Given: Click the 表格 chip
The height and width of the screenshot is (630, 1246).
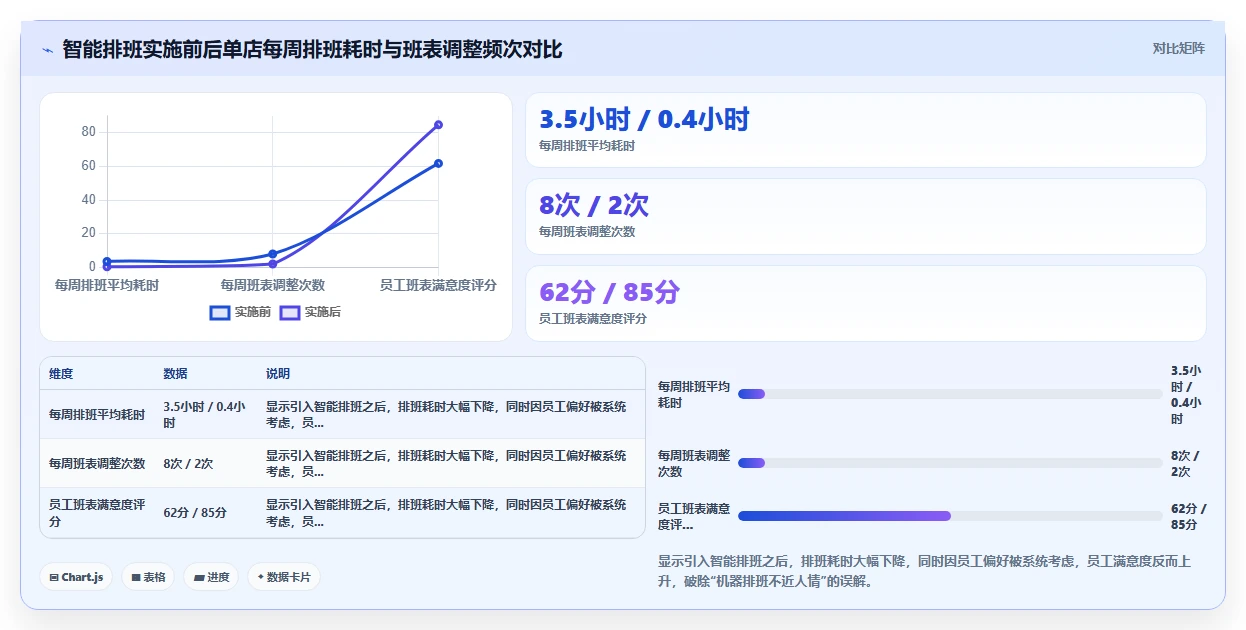Looking at the screenshot, I should [148, 577].
